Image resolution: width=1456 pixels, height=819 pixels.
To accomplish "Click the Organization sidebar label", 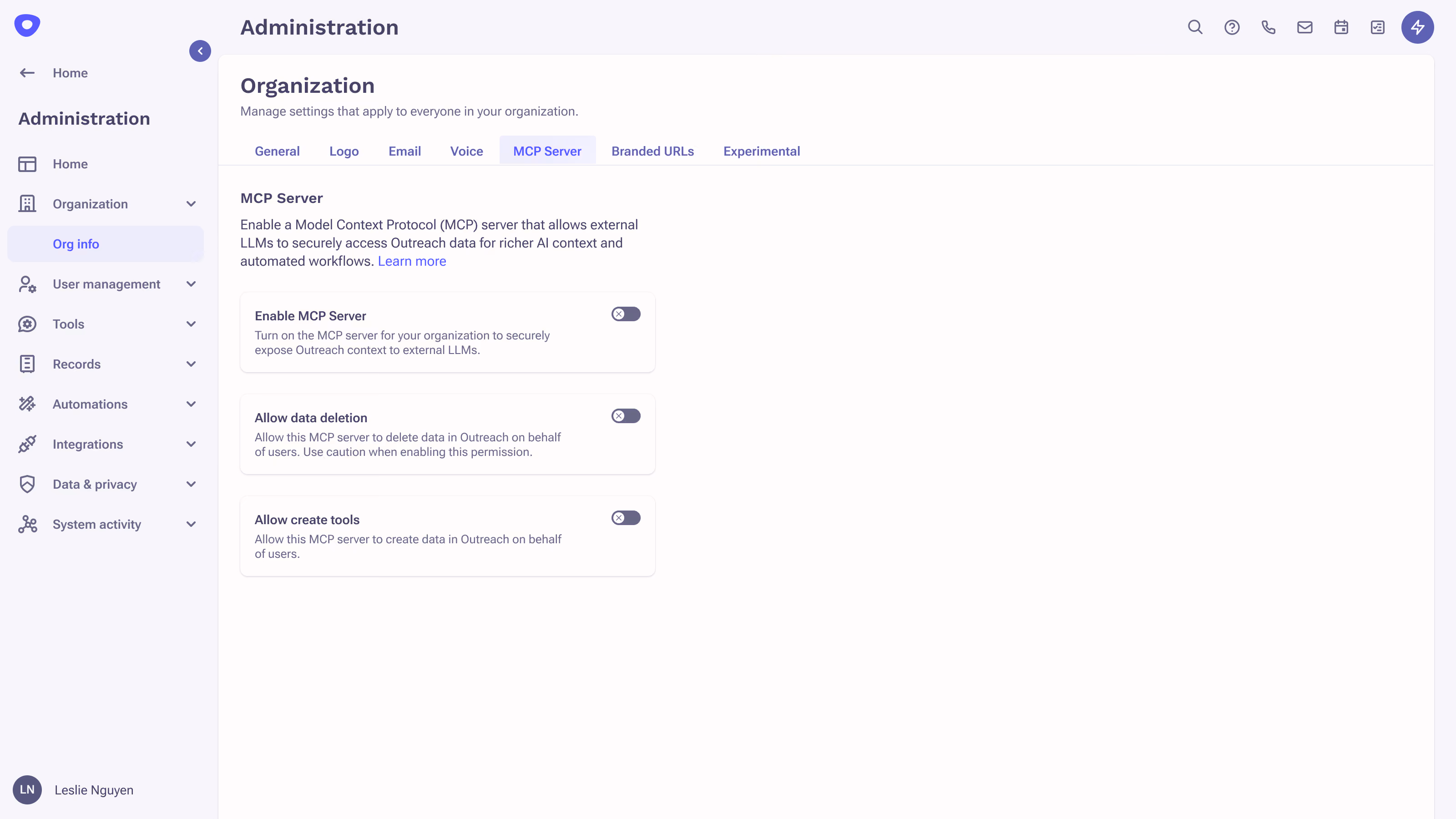I will [90, 204].
